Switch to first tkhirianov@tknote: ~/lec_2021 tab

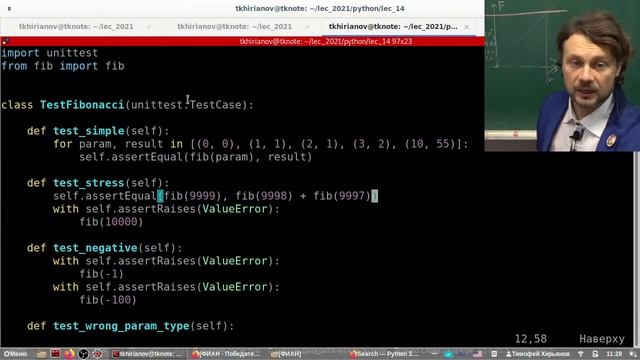[76, 27]
